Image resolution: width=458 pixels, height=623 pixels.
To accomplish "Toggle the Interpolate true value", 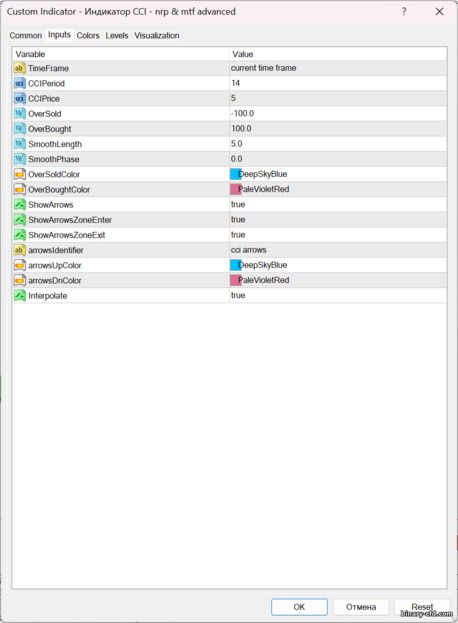I will click(338, 295).
